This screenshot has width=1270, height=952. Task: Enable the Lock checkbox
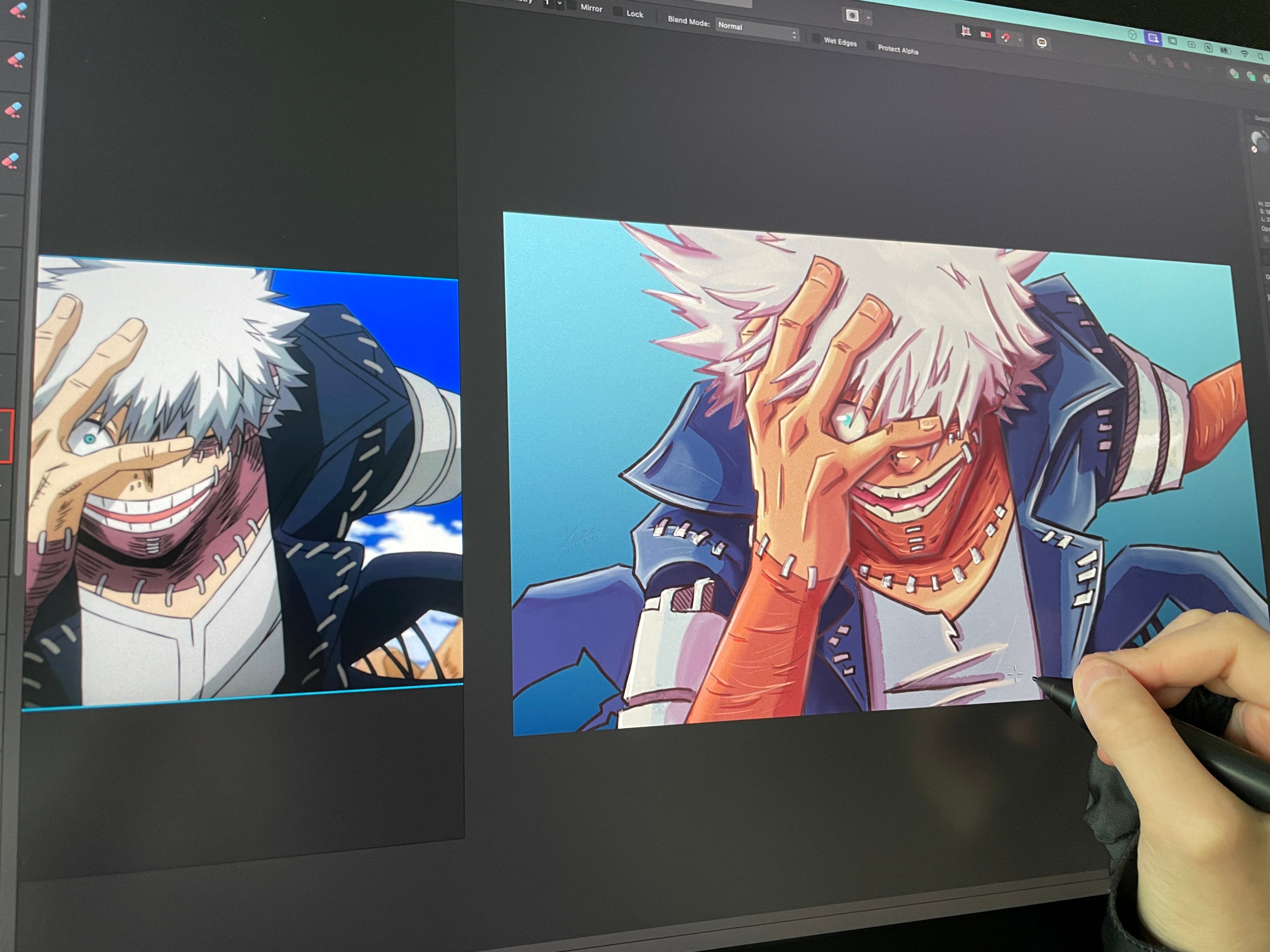tap(618, 11)
